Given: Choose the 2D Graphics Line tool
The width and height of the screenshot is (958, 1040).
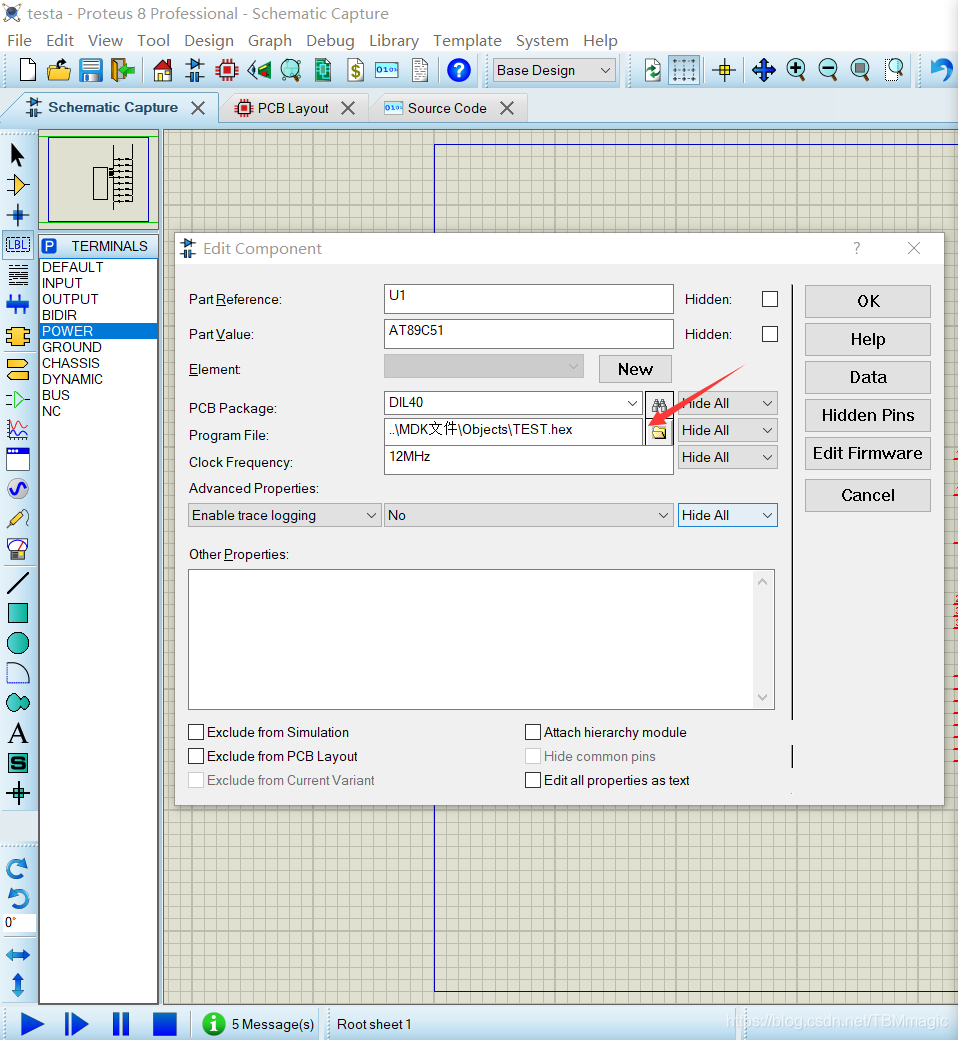Looking at the screenshot, I should tap(18, 583).
